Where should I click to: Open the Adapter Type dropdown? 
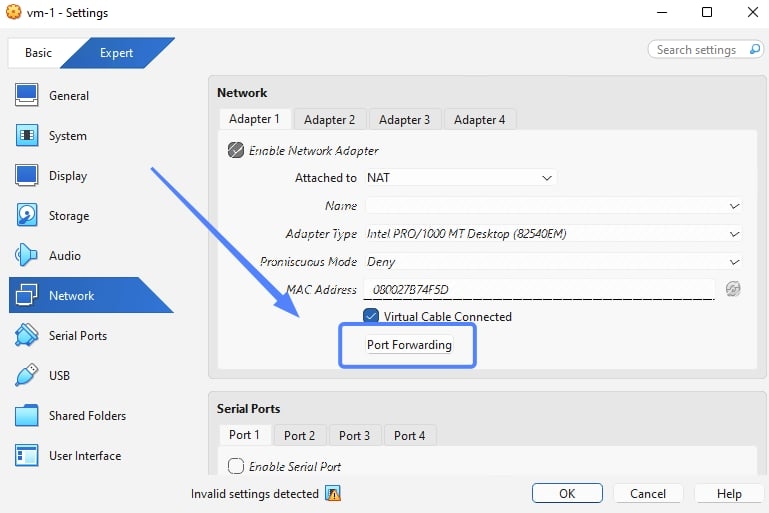553,234
